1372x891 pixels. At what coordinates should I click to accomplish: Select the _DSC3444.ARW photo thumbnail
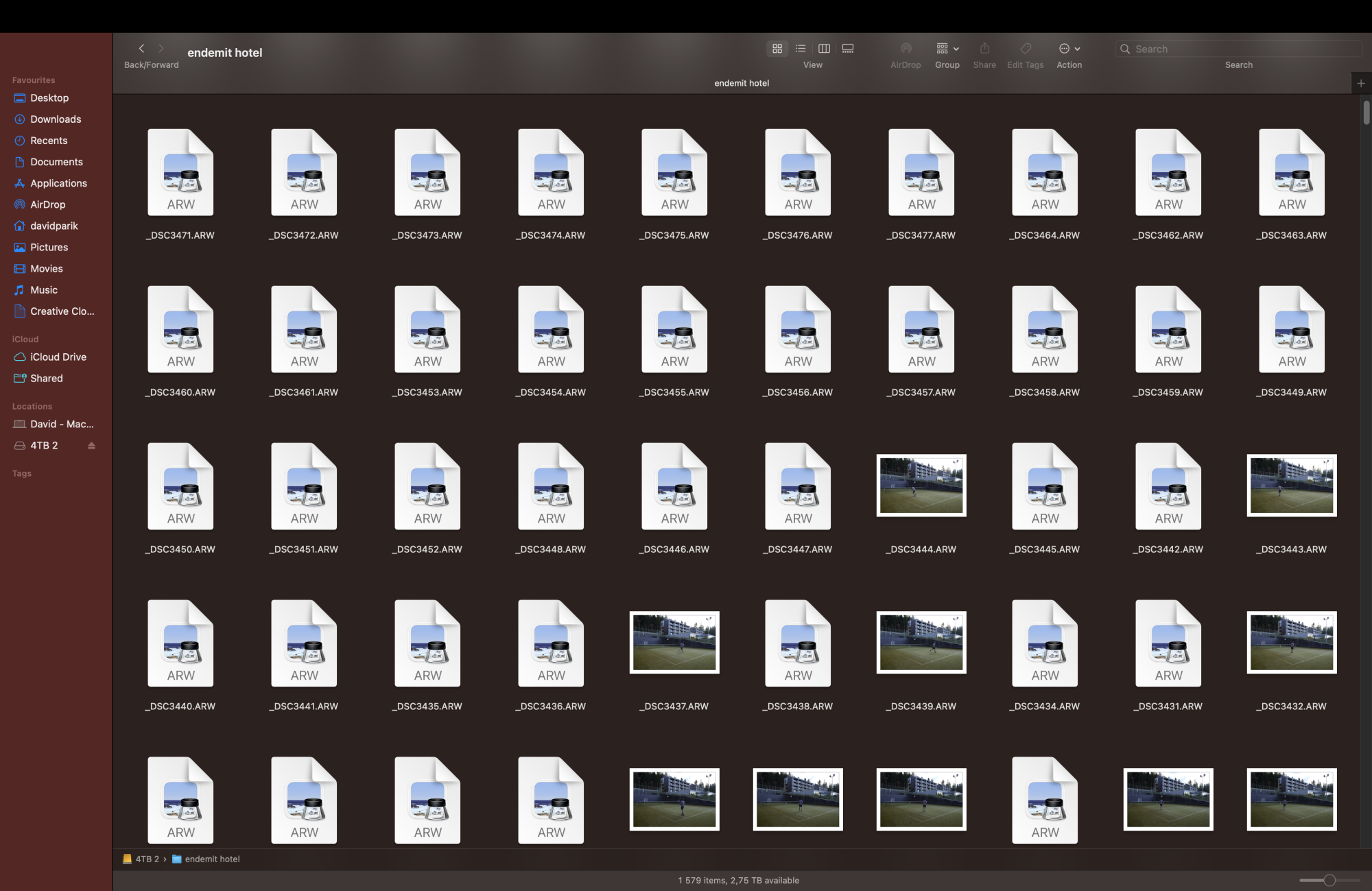click(921, 486)
